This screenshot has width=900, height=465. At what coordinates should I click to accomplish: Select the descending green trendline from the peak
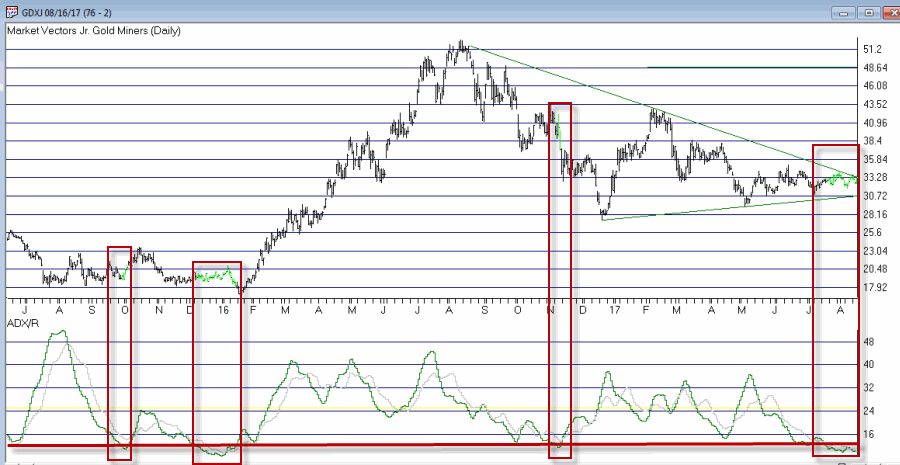663,113
